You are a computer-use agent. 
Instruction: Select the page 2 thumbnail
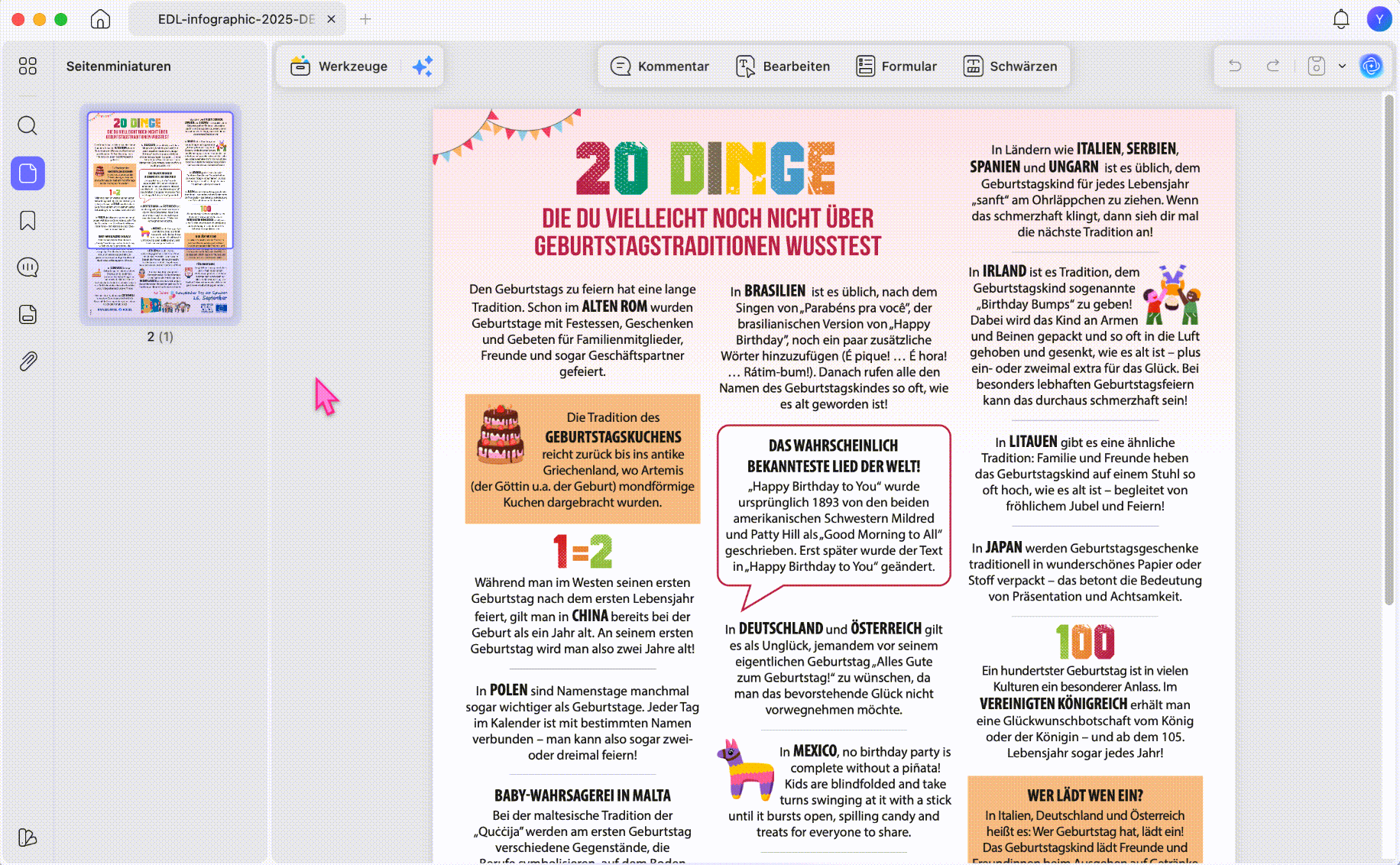(160, 214)
